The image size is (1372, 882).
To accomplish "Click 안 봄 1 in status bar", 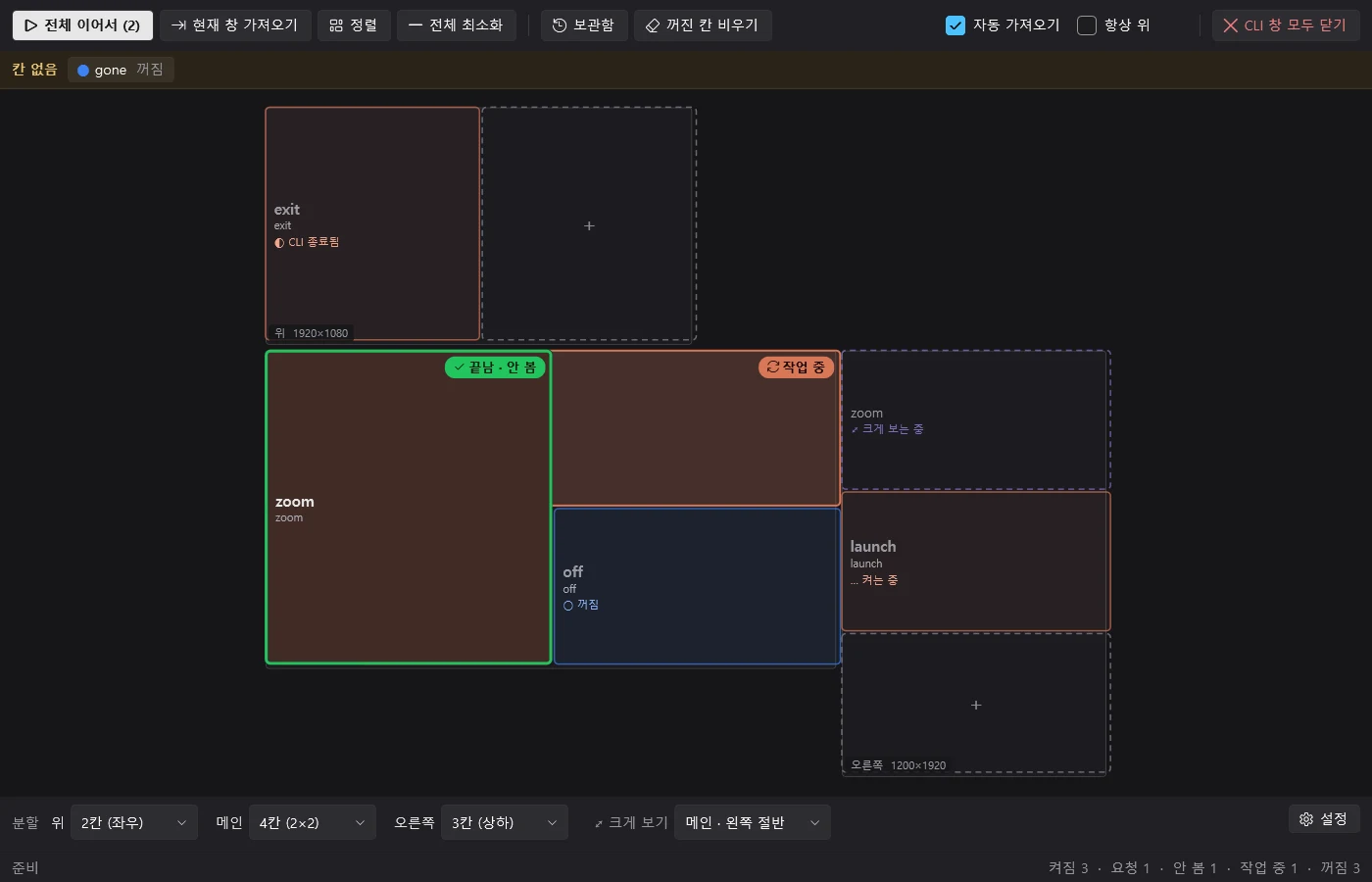I will tap(1195, 868).
